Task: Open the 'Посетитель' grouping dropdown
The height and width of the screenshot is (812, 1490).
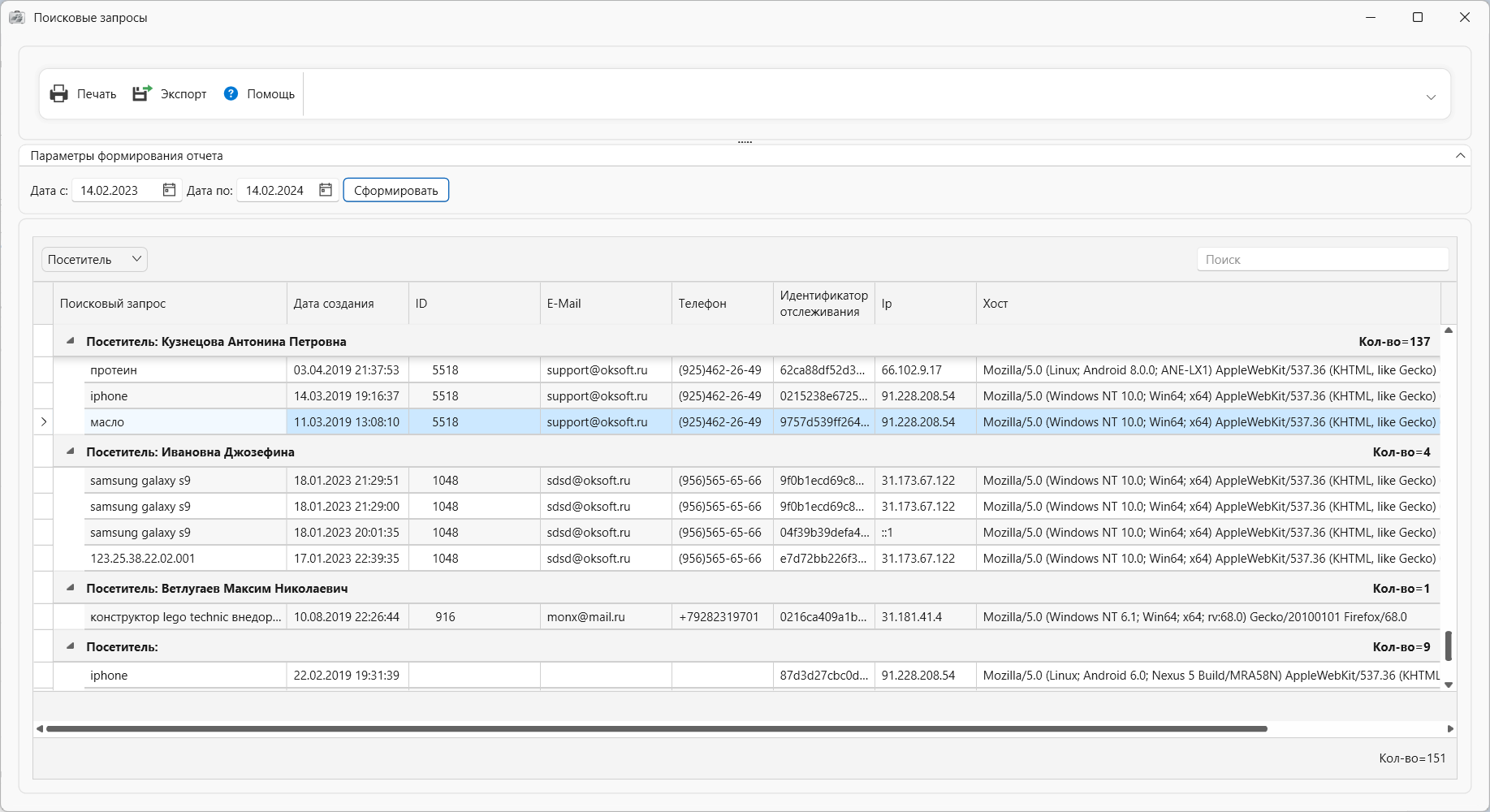Action: pyautogui.click(x=94, y=259)
